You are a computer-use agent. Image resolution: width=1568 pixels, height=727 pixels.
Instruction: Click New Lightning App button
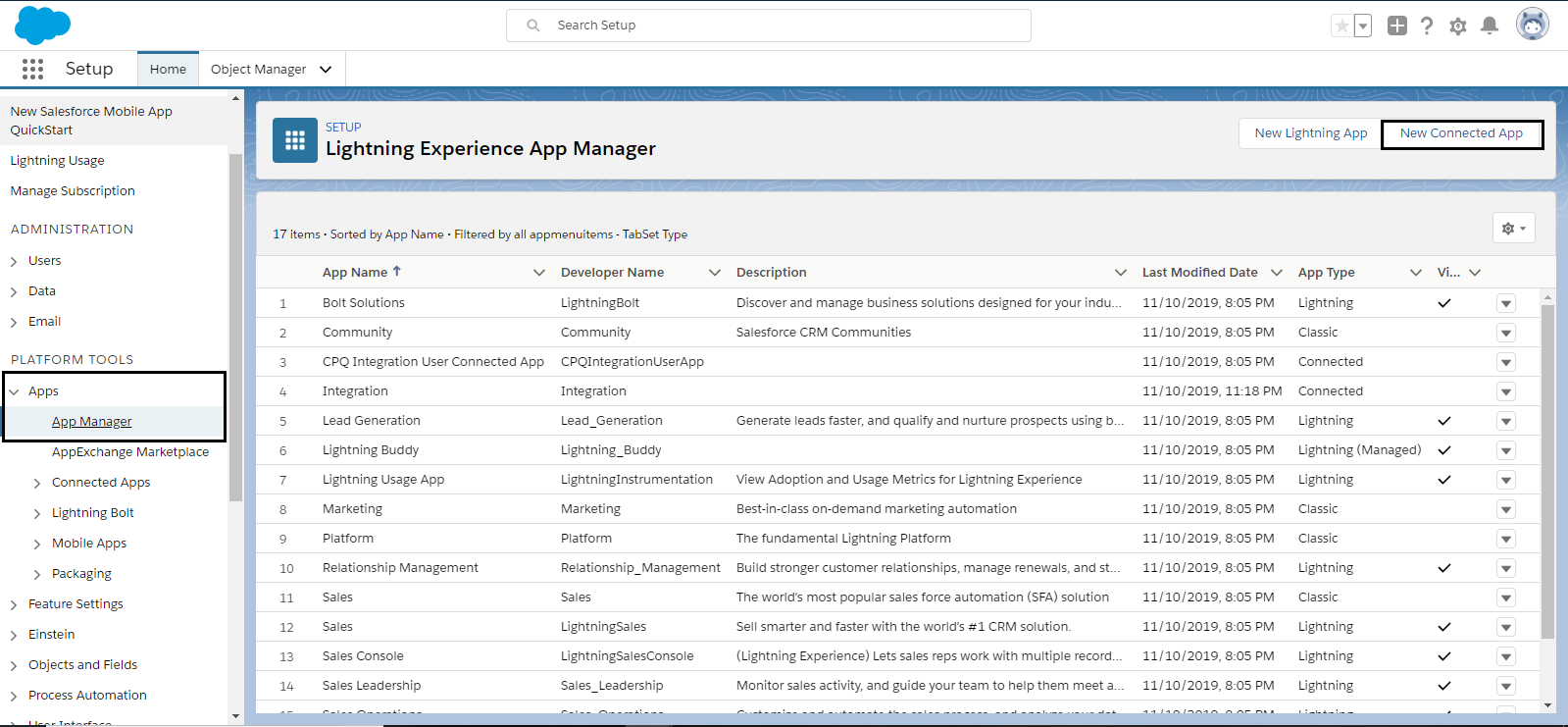[1310, 133]
